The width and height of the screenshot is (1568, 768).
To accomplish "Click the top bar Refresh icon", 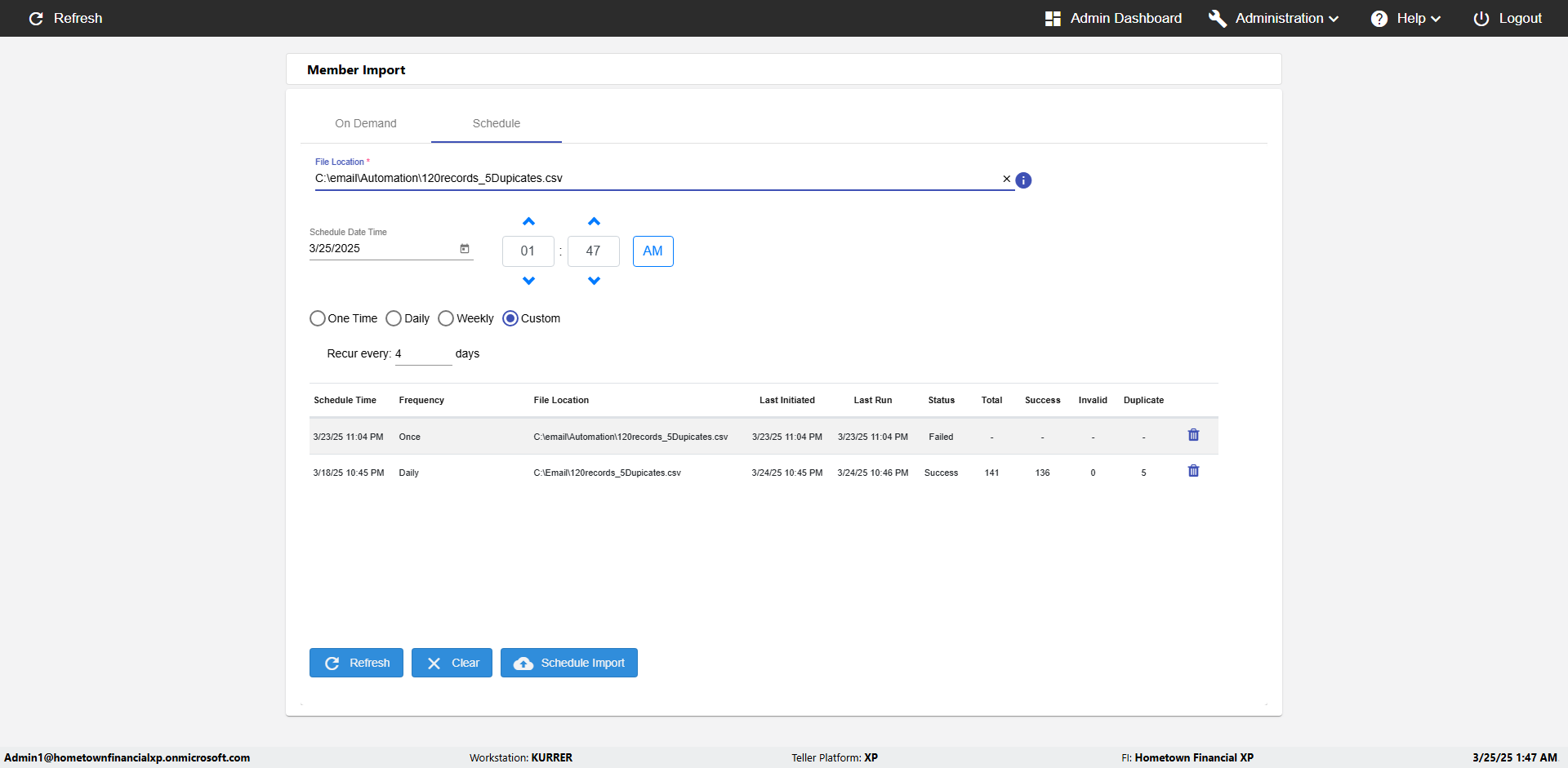I will click(x=36, y=18).
